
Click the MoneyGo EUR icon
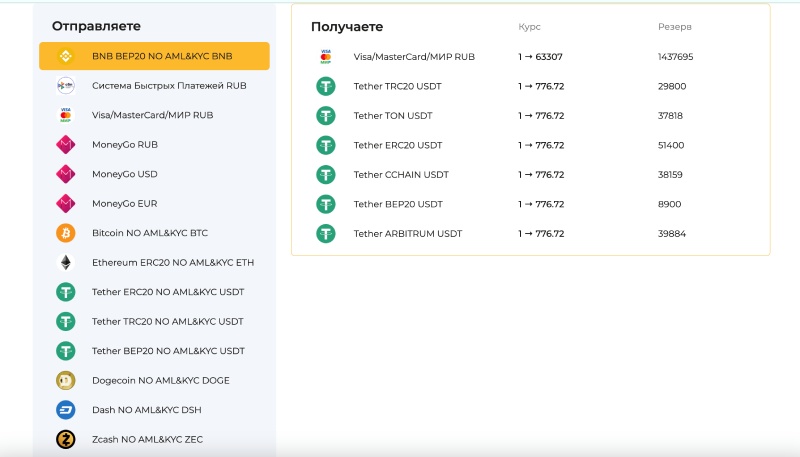tap(66, 204)
